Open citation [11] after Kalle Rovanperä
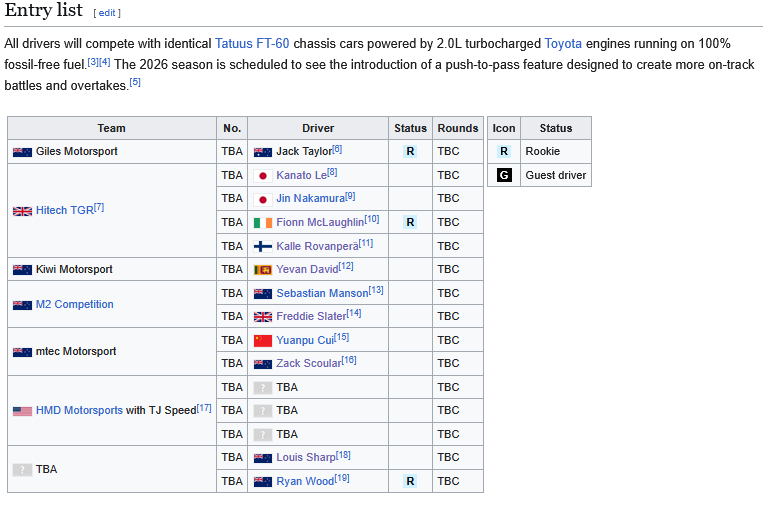Viewport: 767px width, 505px height. pyautogui.click(x=366, y=243)
